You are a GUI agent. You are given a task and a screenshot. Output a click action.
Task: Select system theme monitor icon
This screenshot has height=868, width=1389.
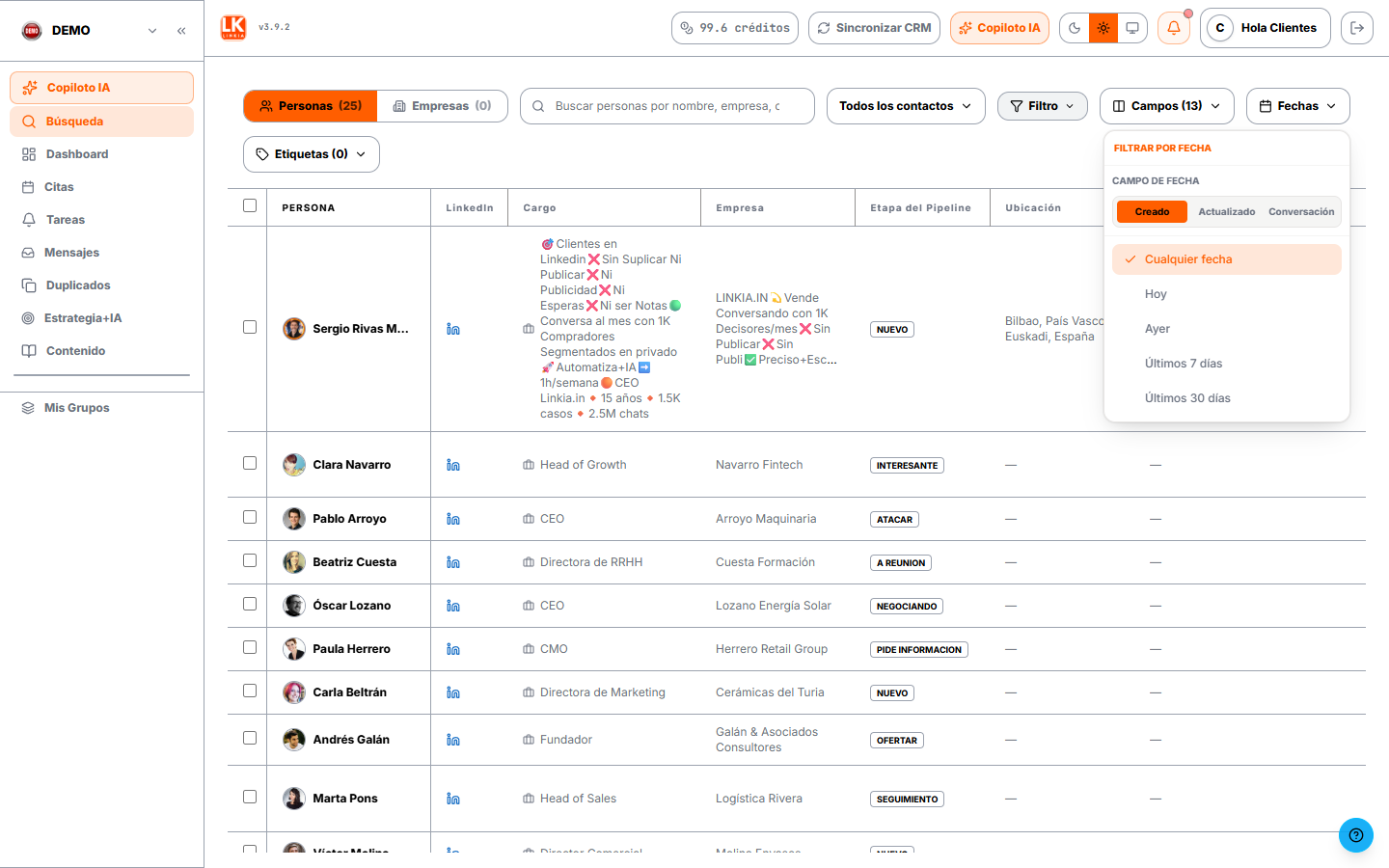[1132, 28]
